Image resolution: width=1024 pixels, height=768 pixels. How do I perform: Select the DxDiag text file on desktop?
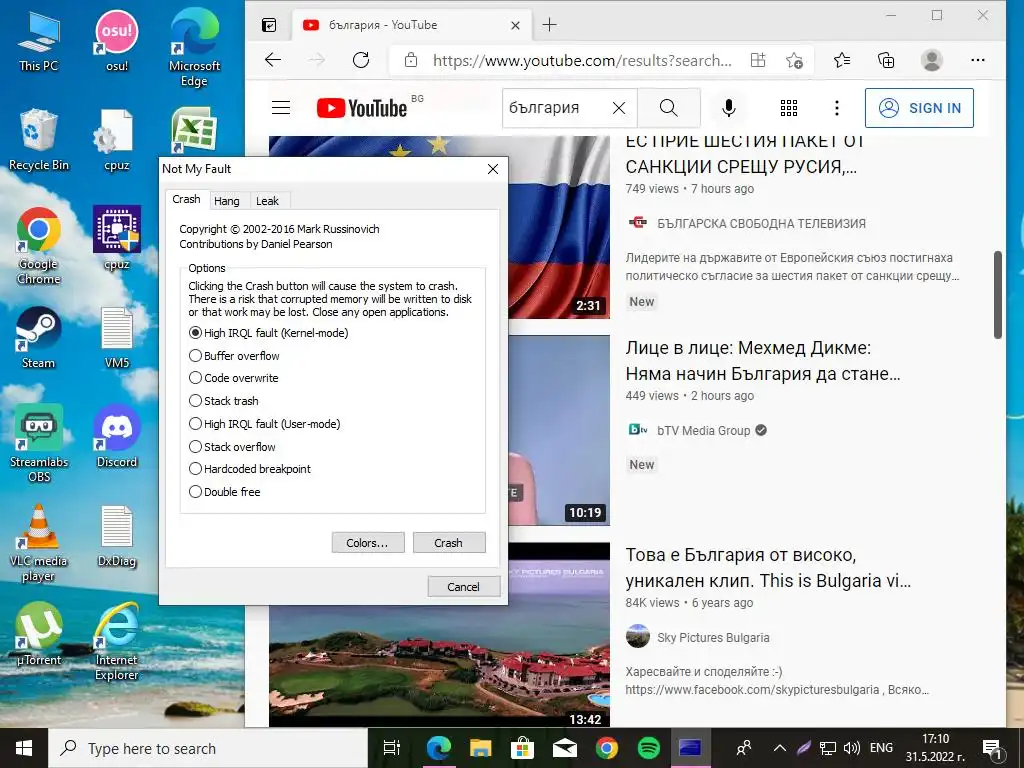117,537
